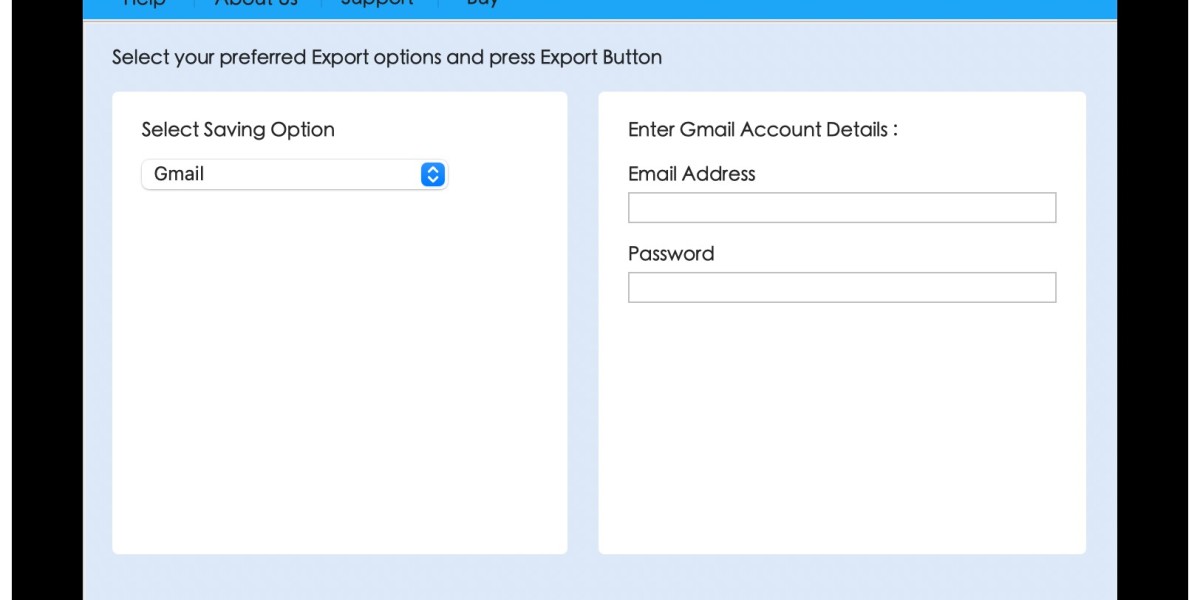Open the Select Saving Option dropdown showing Gmail

click(294, 174)
